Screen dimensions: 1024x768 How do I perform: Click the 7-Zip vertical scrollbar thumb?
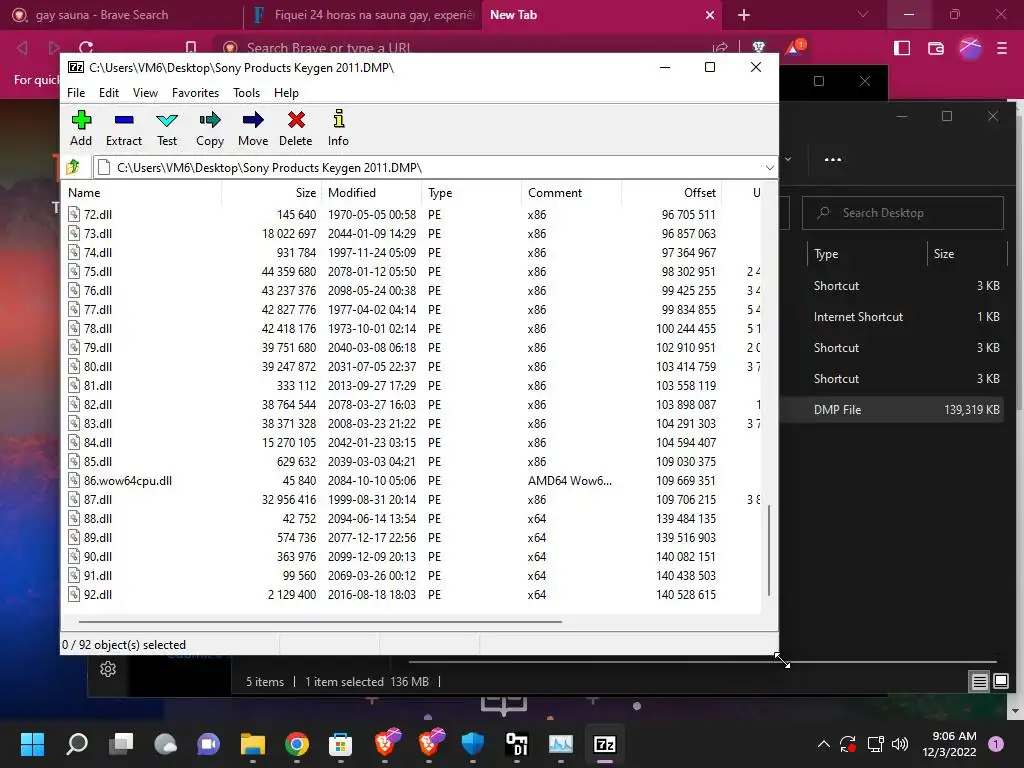point(769,550)
